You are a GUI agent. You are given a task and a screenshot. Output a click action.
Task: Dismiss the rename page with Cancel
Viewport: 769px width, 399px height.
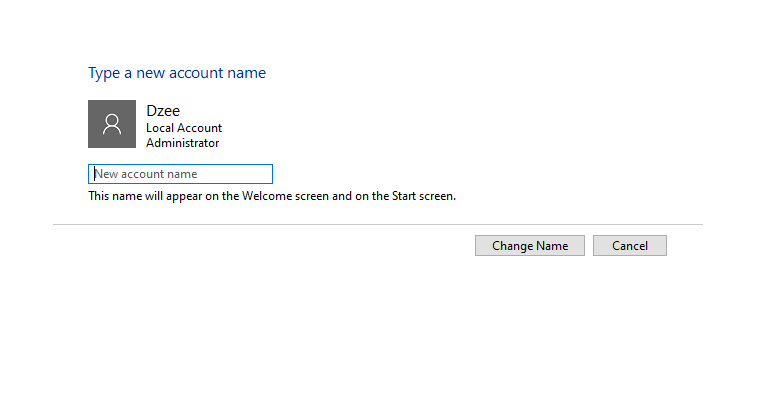pos(630,246)
